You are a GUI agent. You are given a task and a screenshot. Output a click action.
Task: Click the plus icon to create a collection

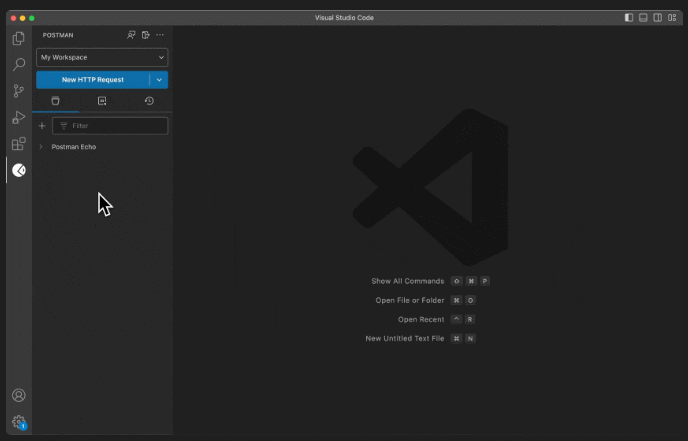click(42, 126)
